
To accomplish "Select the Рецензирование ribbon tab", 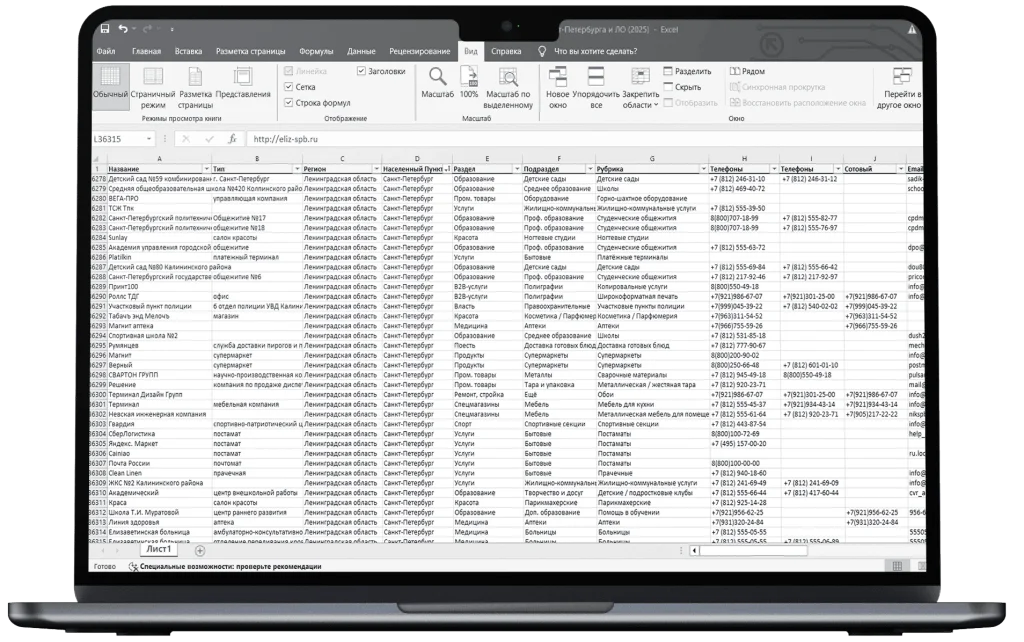I will 419,51.
